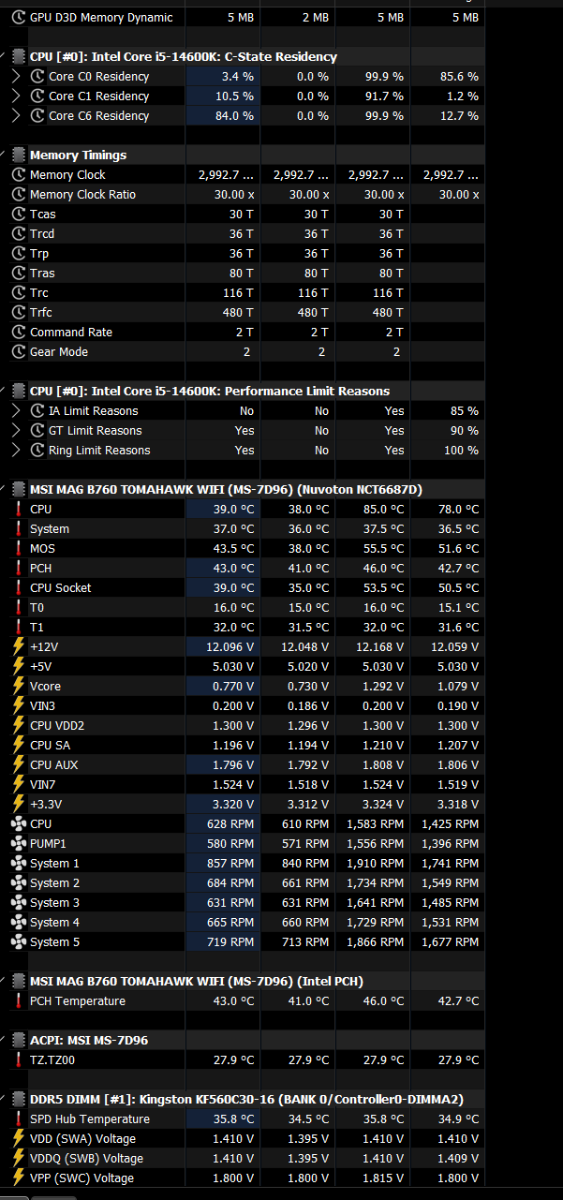Expand the Core C6 Residency row
The image size is (563, 1200).
16,116
